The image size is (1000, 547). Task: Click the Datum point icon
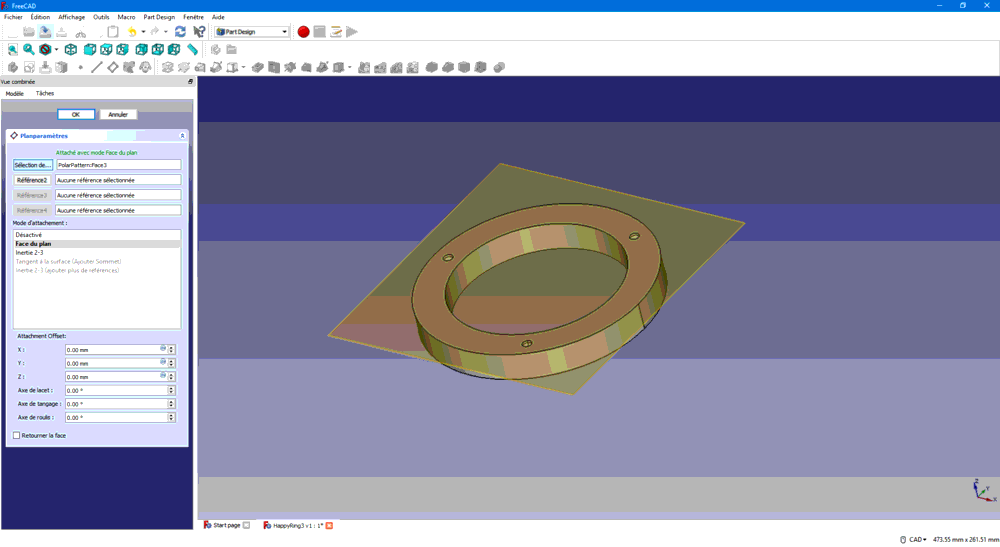coord(80,67)
